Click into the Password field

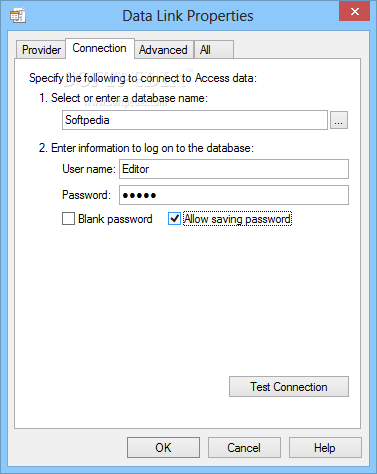point(234,195)
